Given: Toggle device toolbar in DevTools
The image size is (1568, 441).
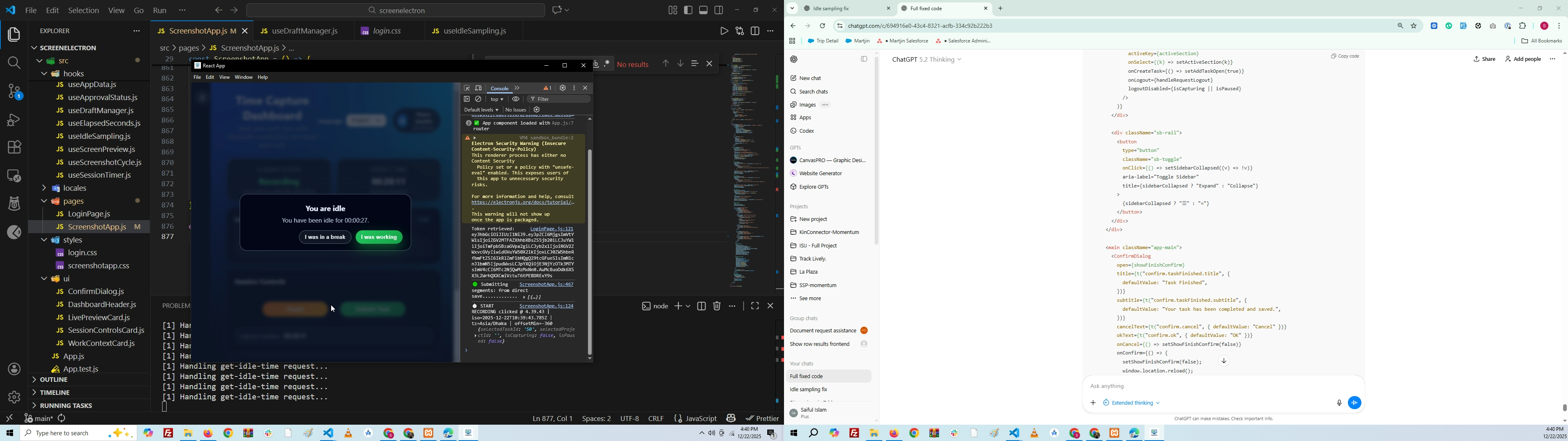Looking at the screenshot, I should pyautogui.click(x=479, y=88).
